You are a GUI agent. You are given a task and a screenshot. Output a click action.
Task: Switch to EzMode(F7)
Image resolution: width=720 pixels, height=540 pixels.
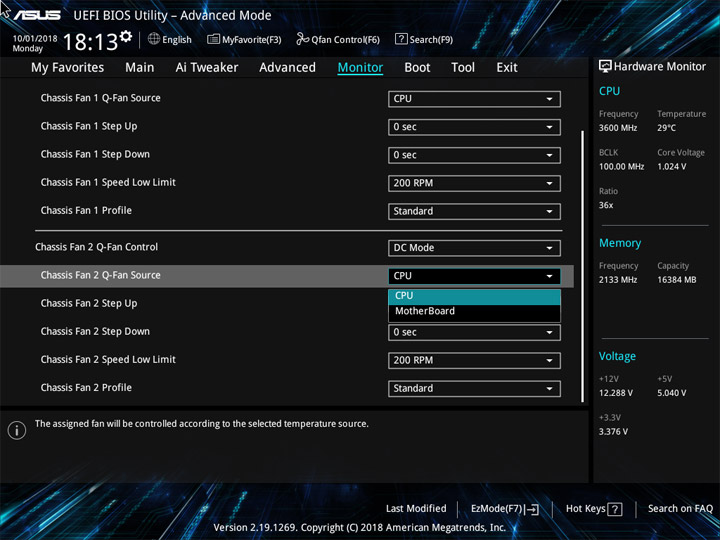pyautogui.click(x=505, y=509)
